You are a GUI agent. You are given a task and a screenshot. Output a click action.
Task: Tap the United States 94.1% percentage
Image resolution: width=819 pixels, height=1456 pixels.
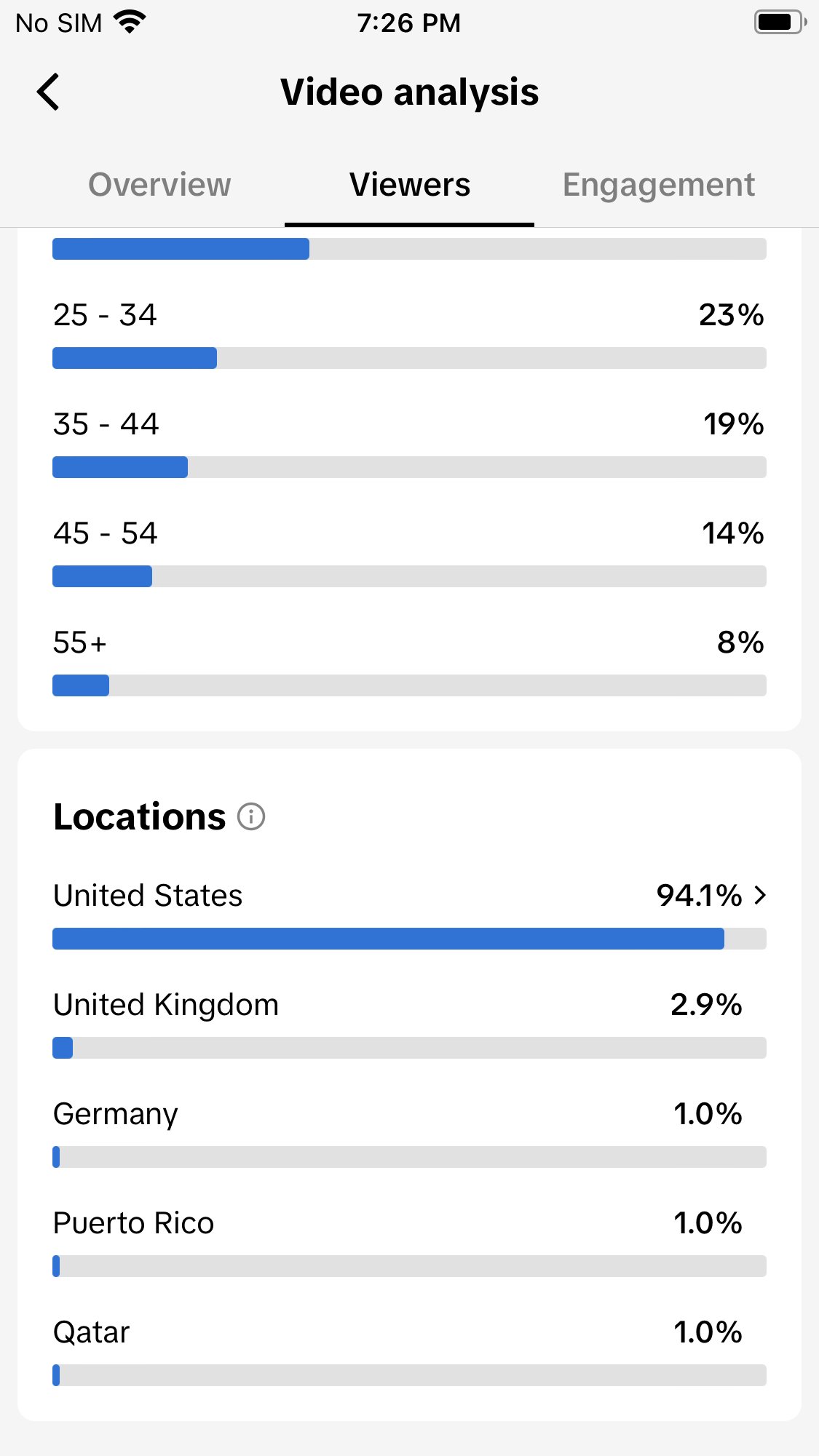point(699,895)
